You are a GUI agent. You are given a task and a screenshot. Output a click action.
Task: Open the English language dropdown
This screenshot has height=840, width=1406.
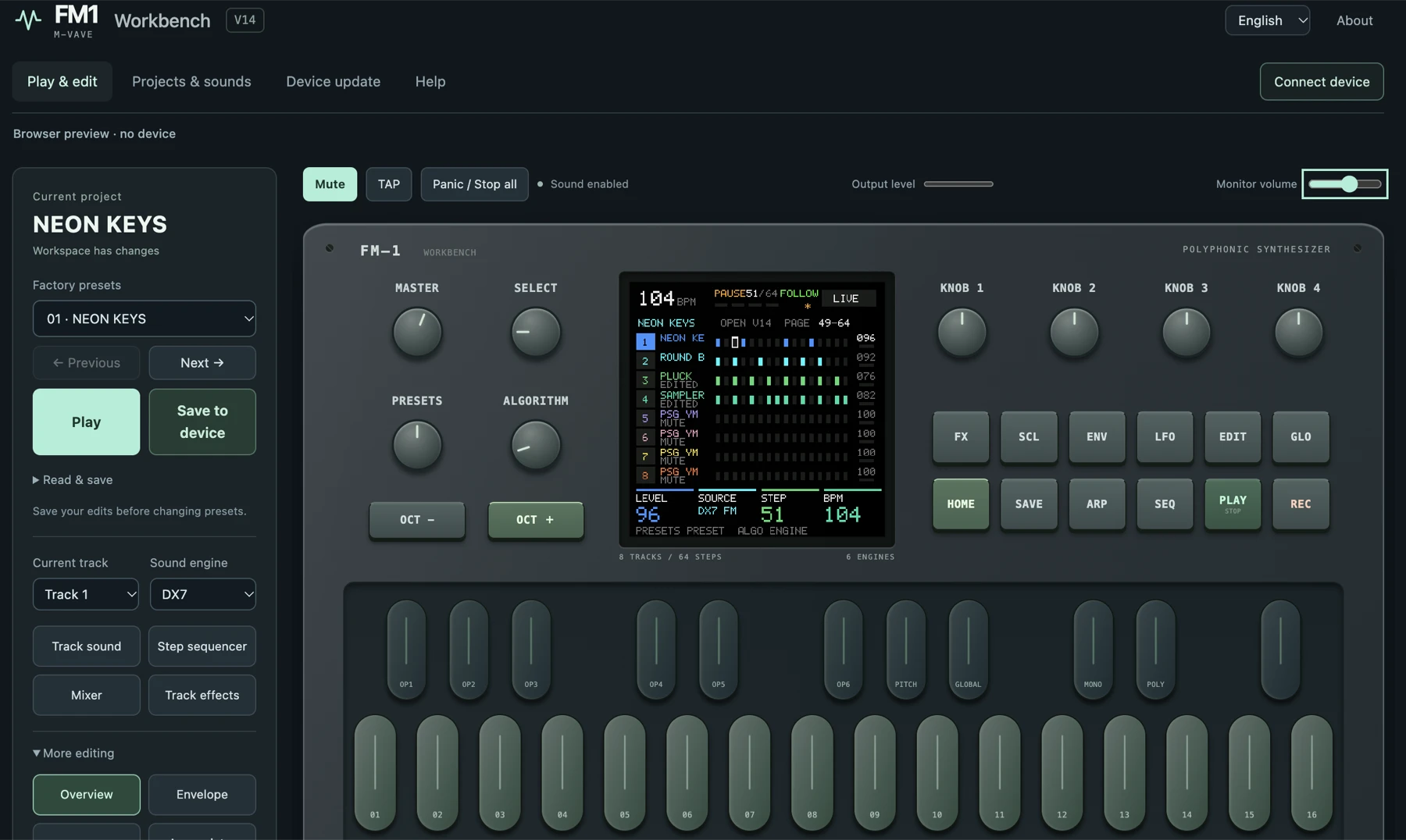(1267, 20)
